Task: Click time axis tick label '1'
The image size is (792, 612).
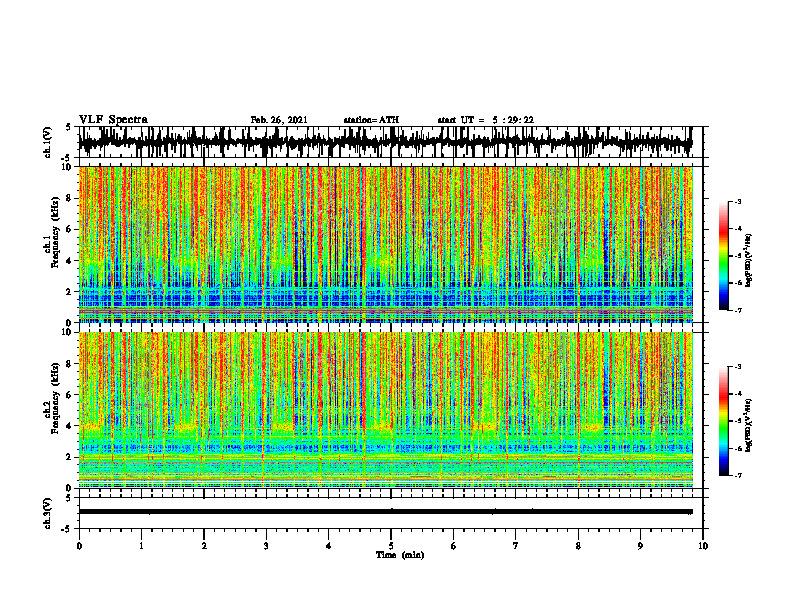Action: [x=141, y=546]
